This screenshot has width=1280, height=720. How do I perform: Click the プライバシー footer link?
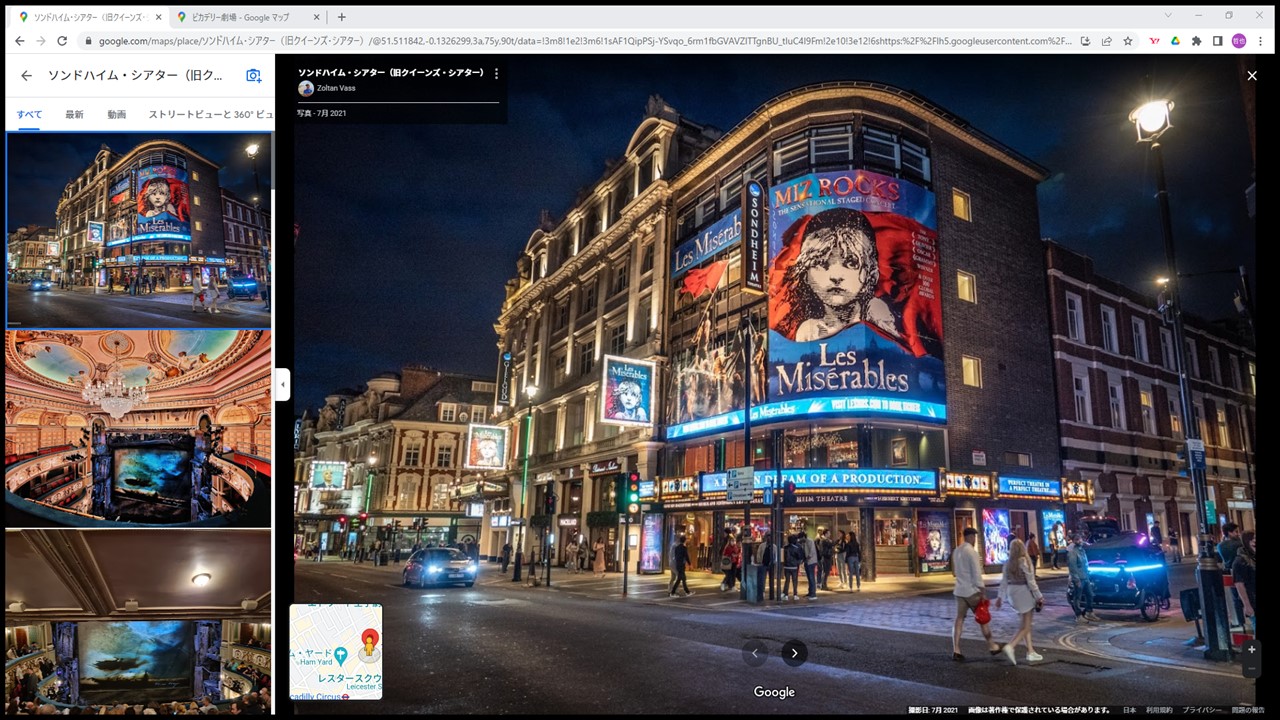point(1202,710)
